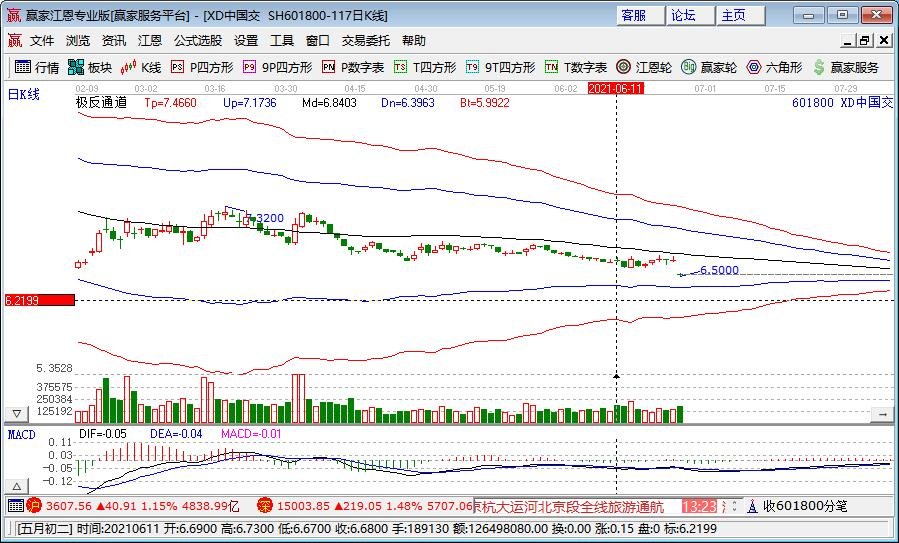Click the red 赢 app logo in menu bar
This screenshot has height=543, width=899.
point(14,41)
